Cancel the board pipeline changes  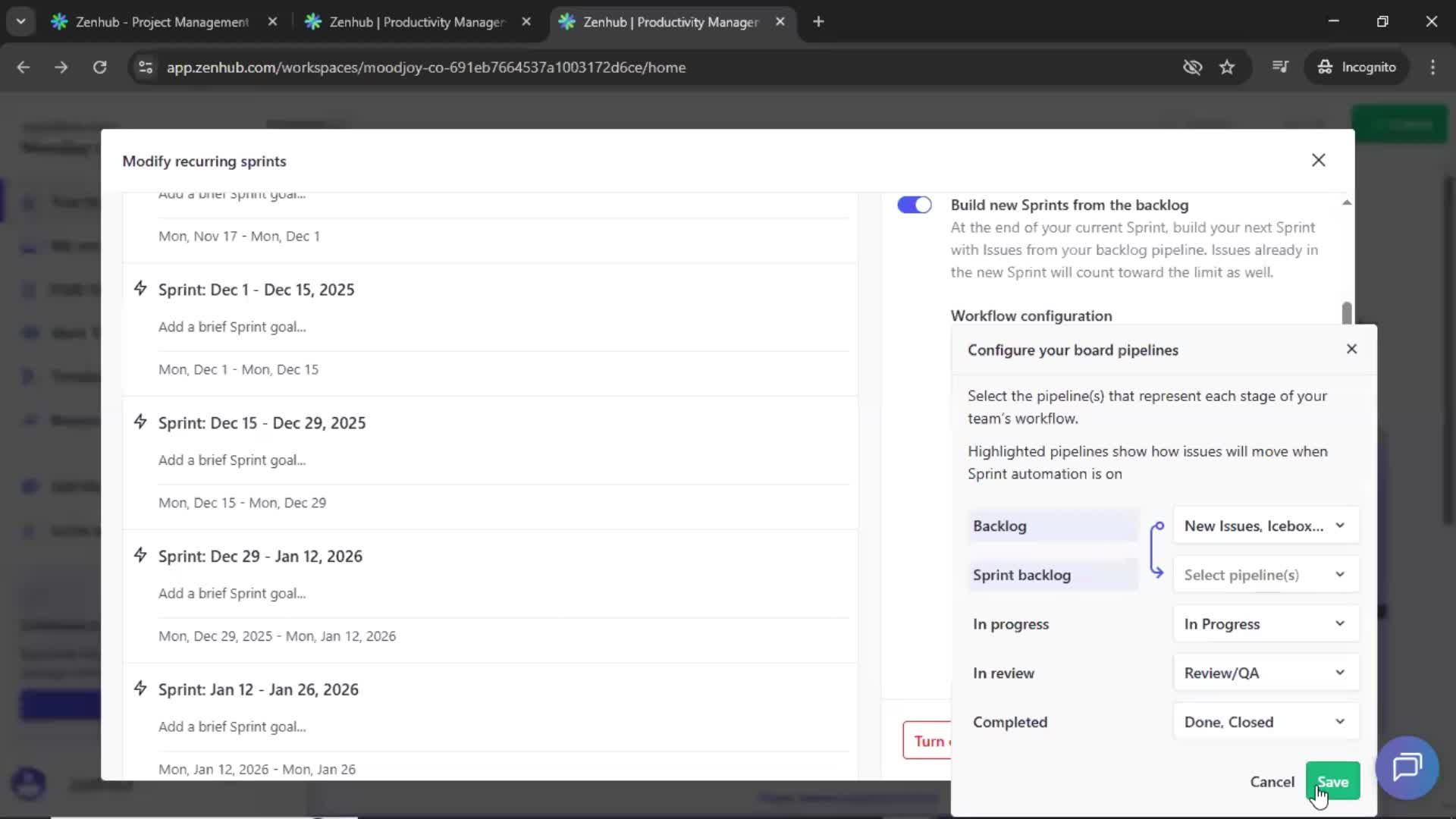pos(1271,781)
